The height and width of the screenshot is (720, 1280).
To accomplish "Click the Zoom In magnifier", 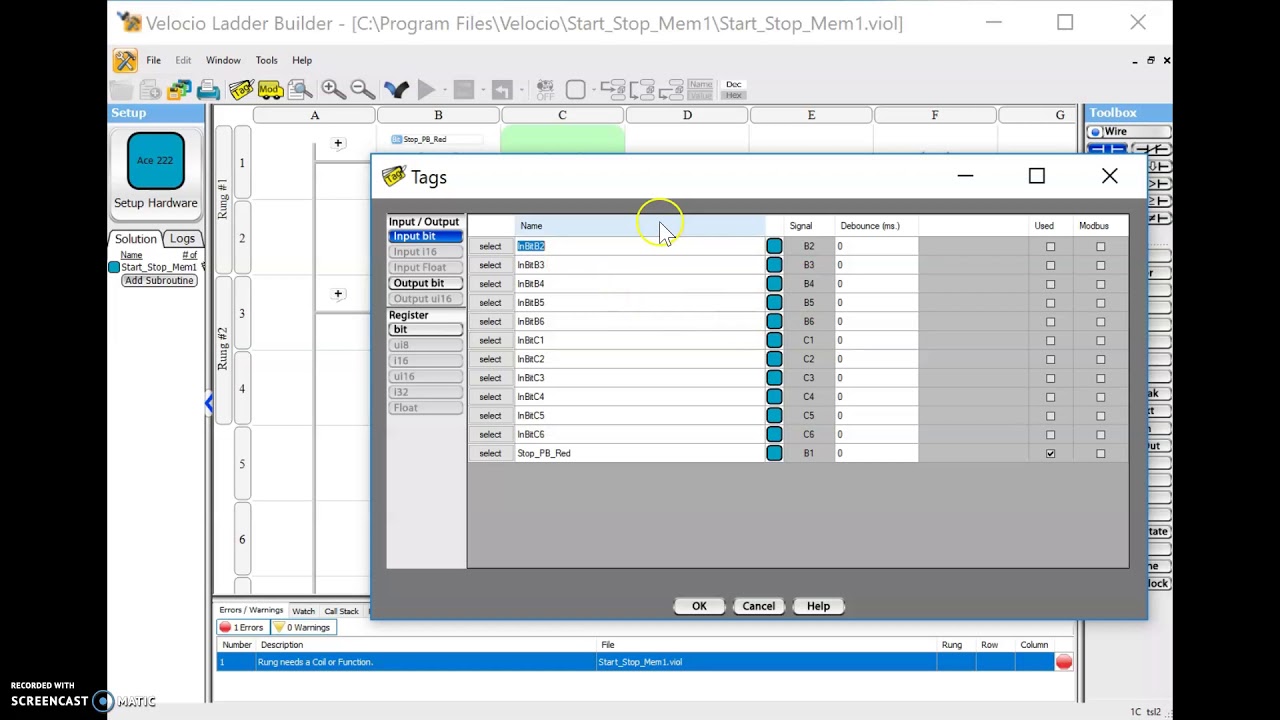I will pyautogui.click(x=333, y=90).
